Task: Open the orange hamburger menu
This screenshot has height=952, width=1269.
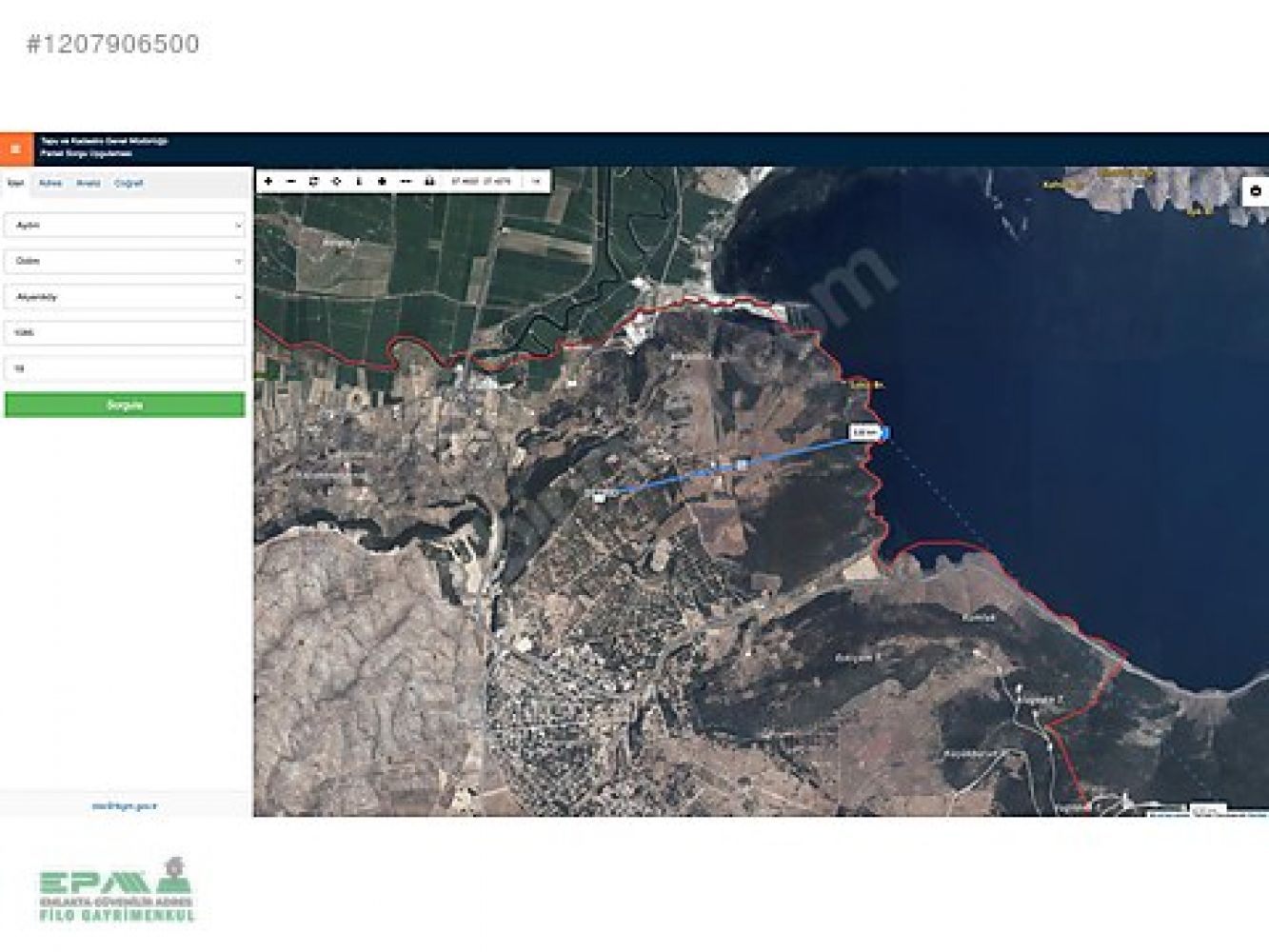Action: coord(15,149)
